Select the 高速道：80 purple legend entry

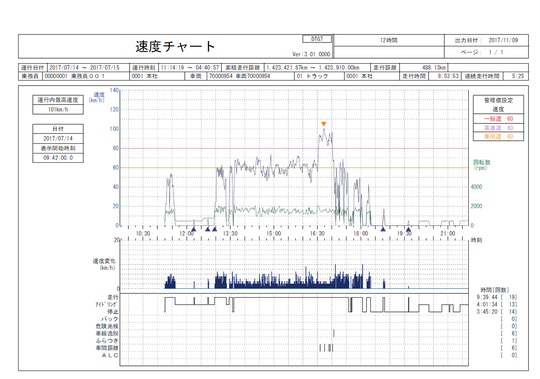(498, 128)
